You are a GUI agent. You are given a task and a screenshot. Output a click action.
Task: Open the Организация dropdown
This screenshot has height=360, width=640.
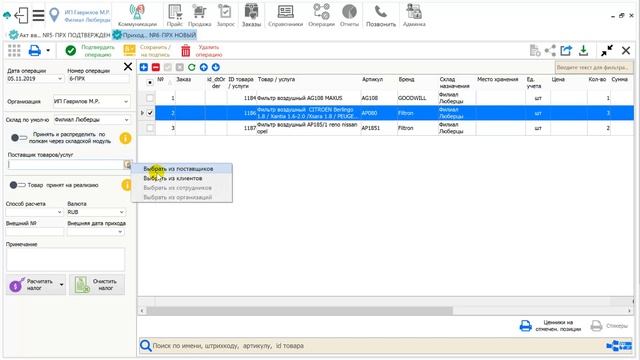point(126,101)
